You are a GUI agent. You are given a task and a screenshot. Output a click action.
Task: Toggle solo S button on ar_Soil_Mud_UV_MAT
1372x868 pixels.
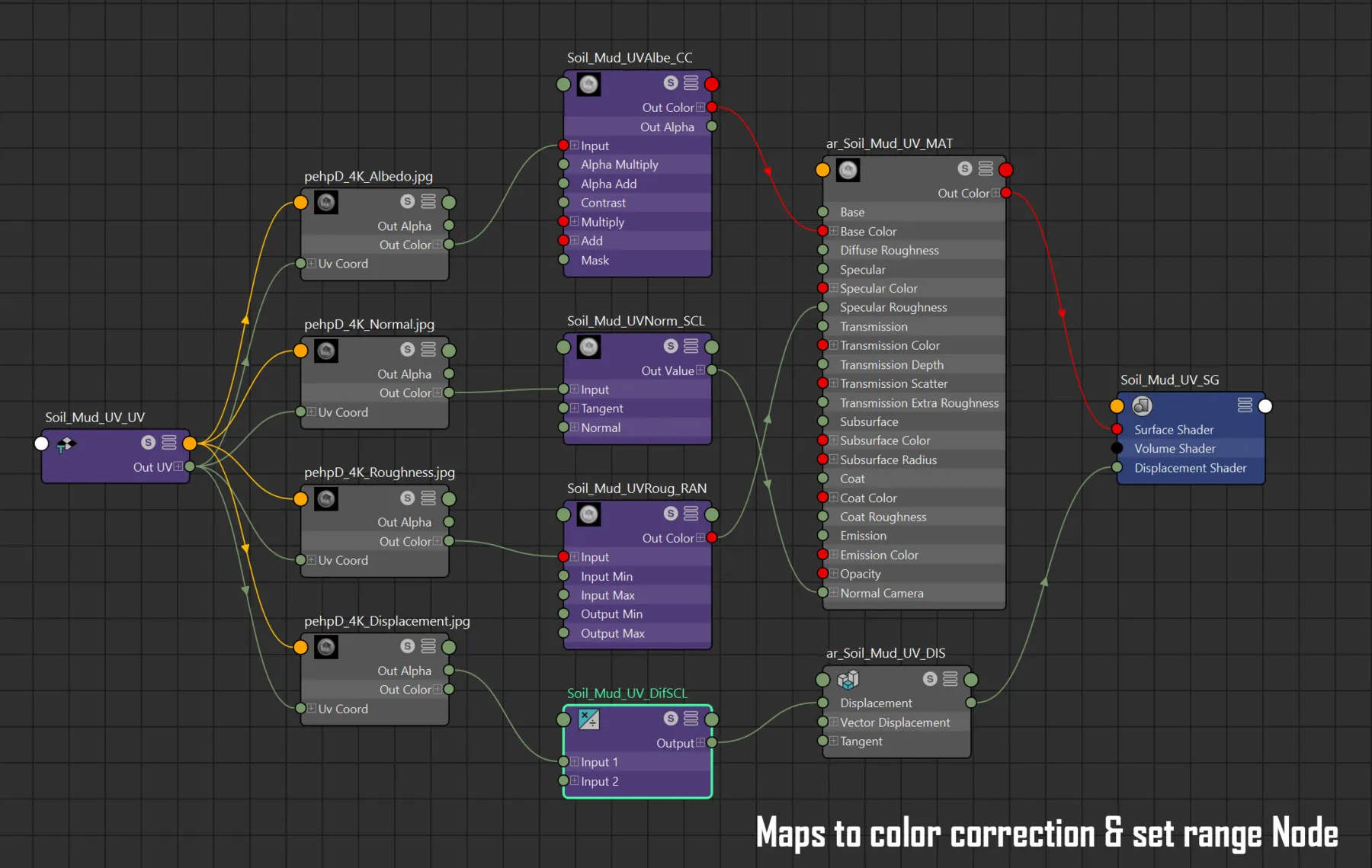click(965, 168)
